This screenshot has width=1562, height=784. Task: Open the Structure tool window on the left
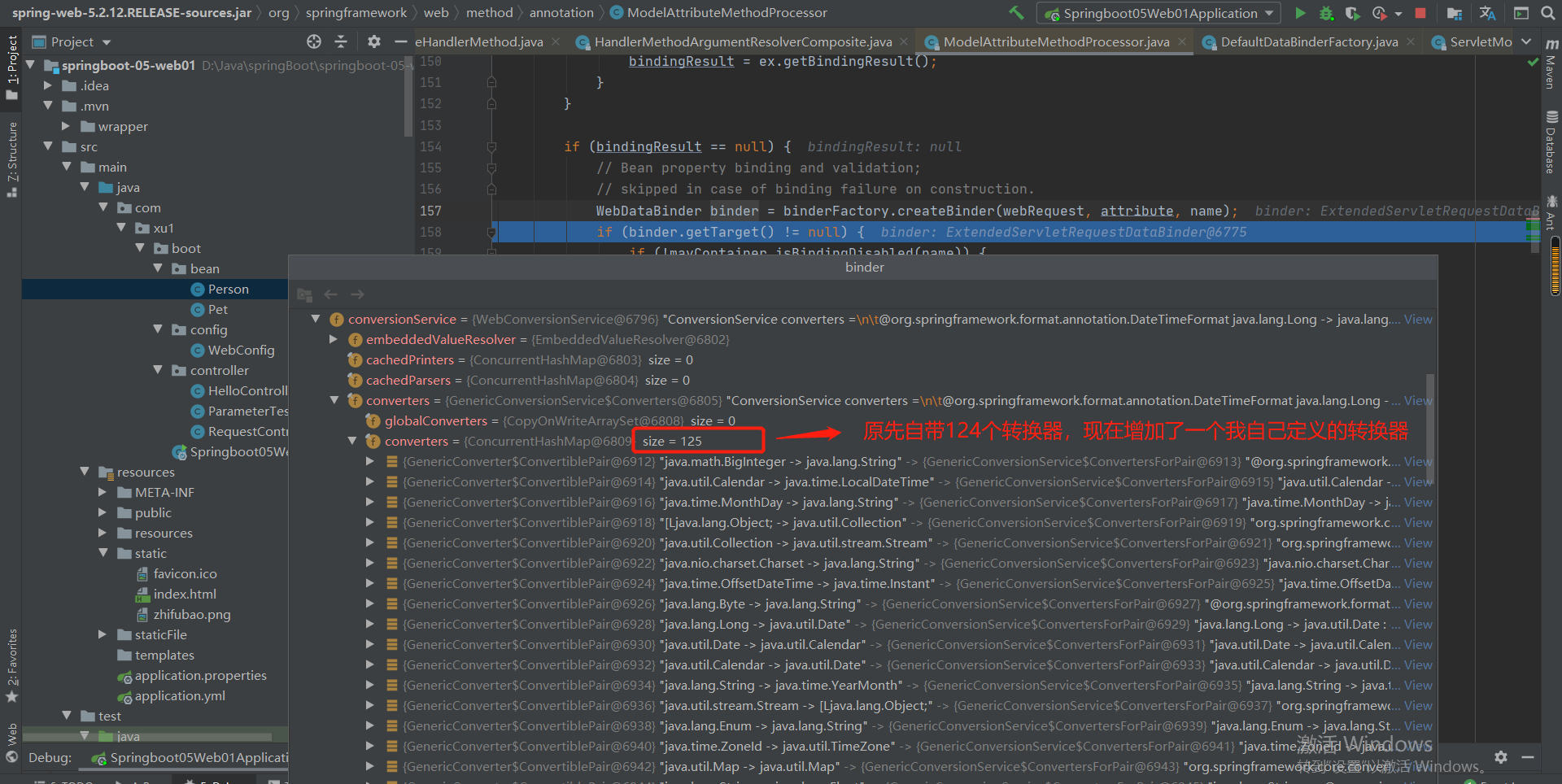click(x=11, y=159)
